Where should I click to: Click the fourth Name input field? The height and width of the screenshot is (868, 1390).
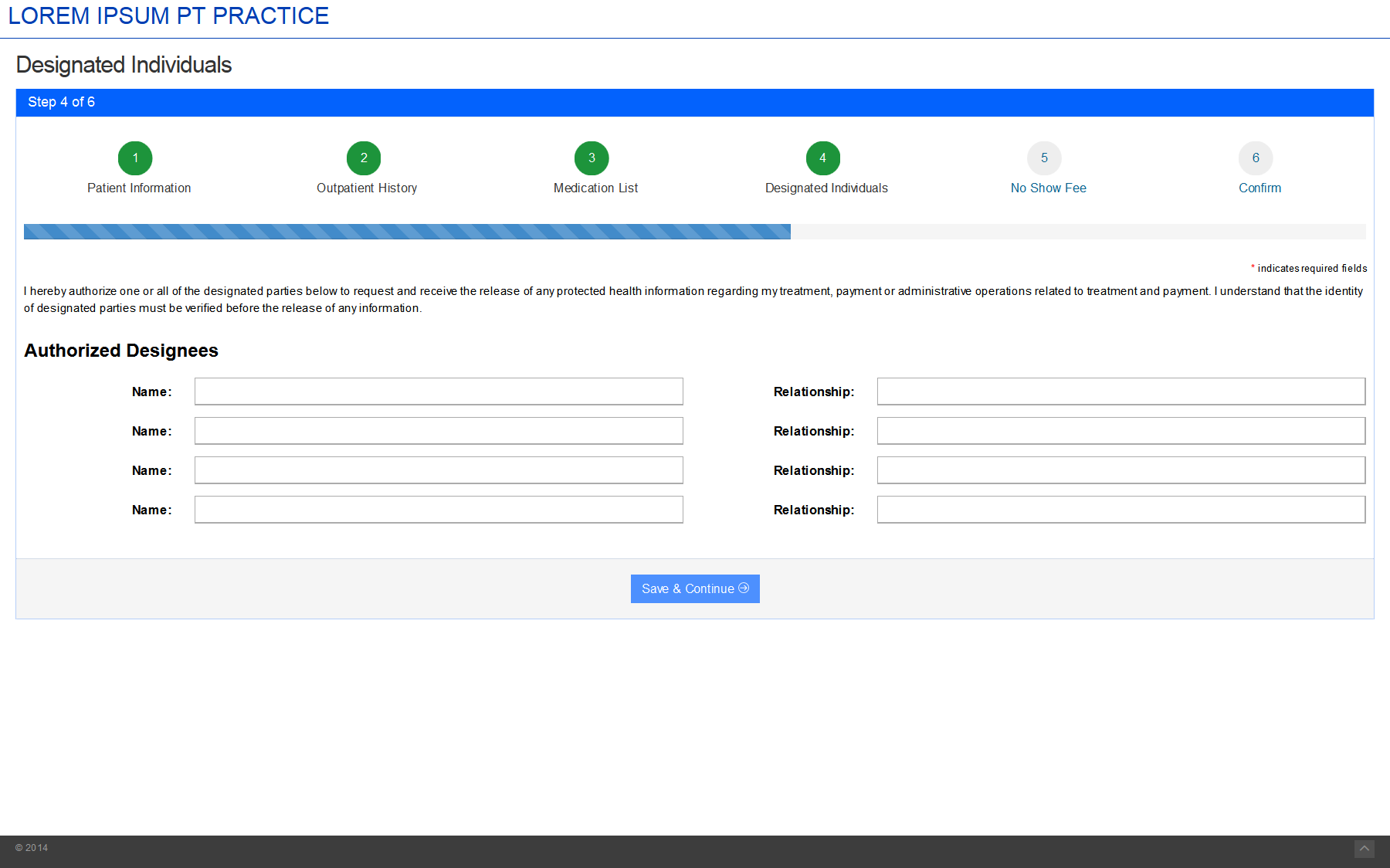439,510
